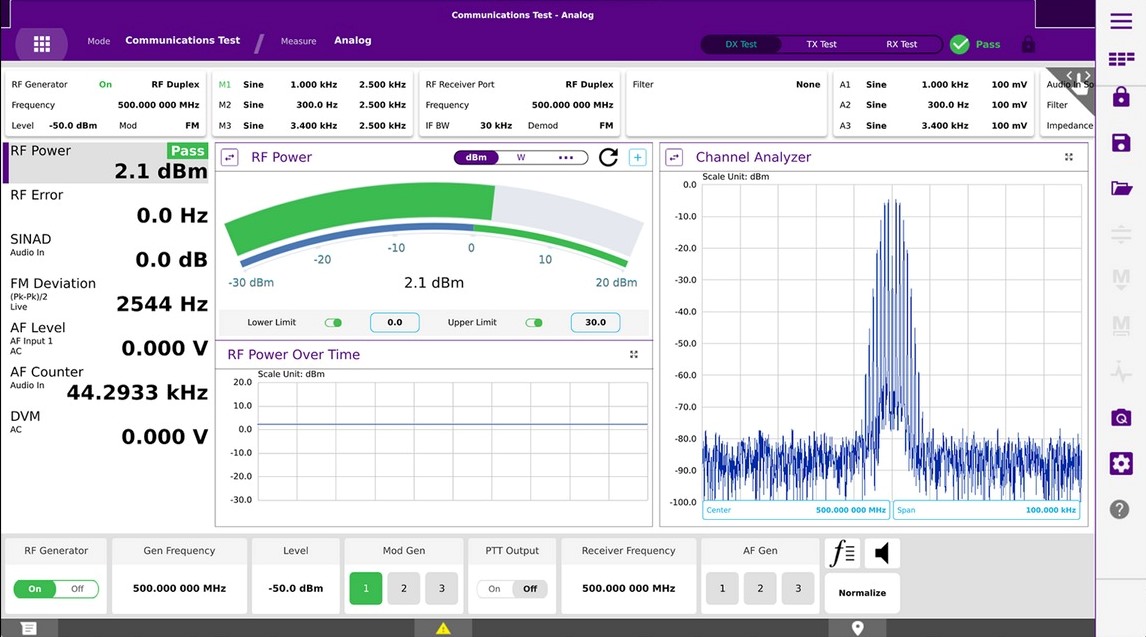
Task: Click the help question mark icon
Action: (1120, 509)
